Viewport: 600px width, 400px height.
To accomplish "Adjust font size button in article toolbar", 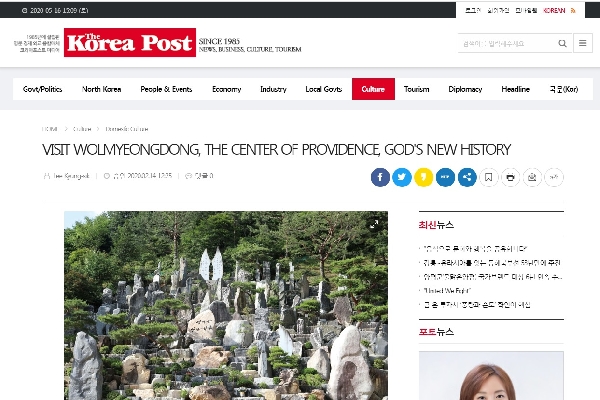I will click(x=554, y=177).
